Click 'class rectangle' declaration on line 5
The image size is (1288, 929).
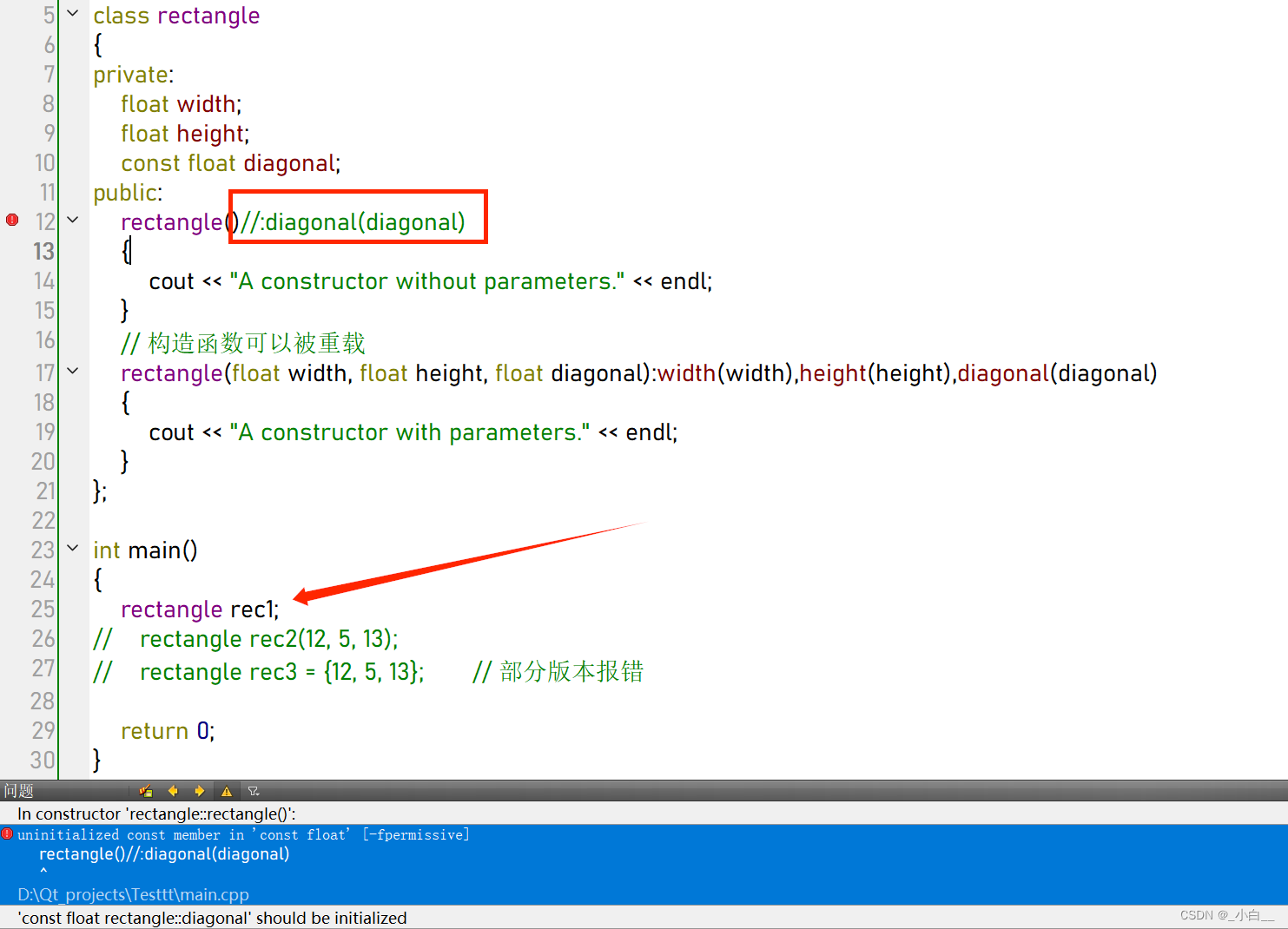(x=176, y=16)
